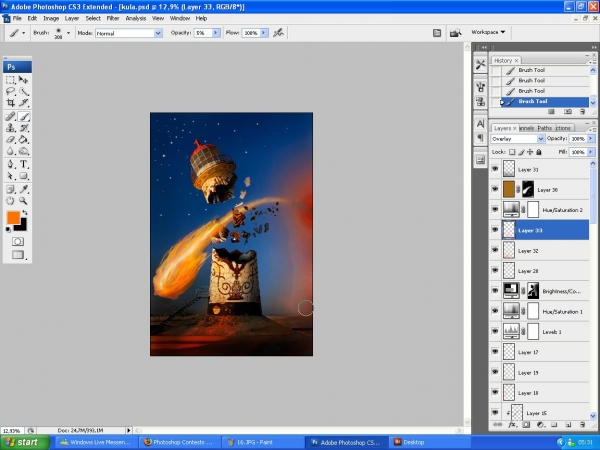The image size is (600, 450).
Task: Toggle Brightness/Contrast layer visibility
Action: click(495, 291)
